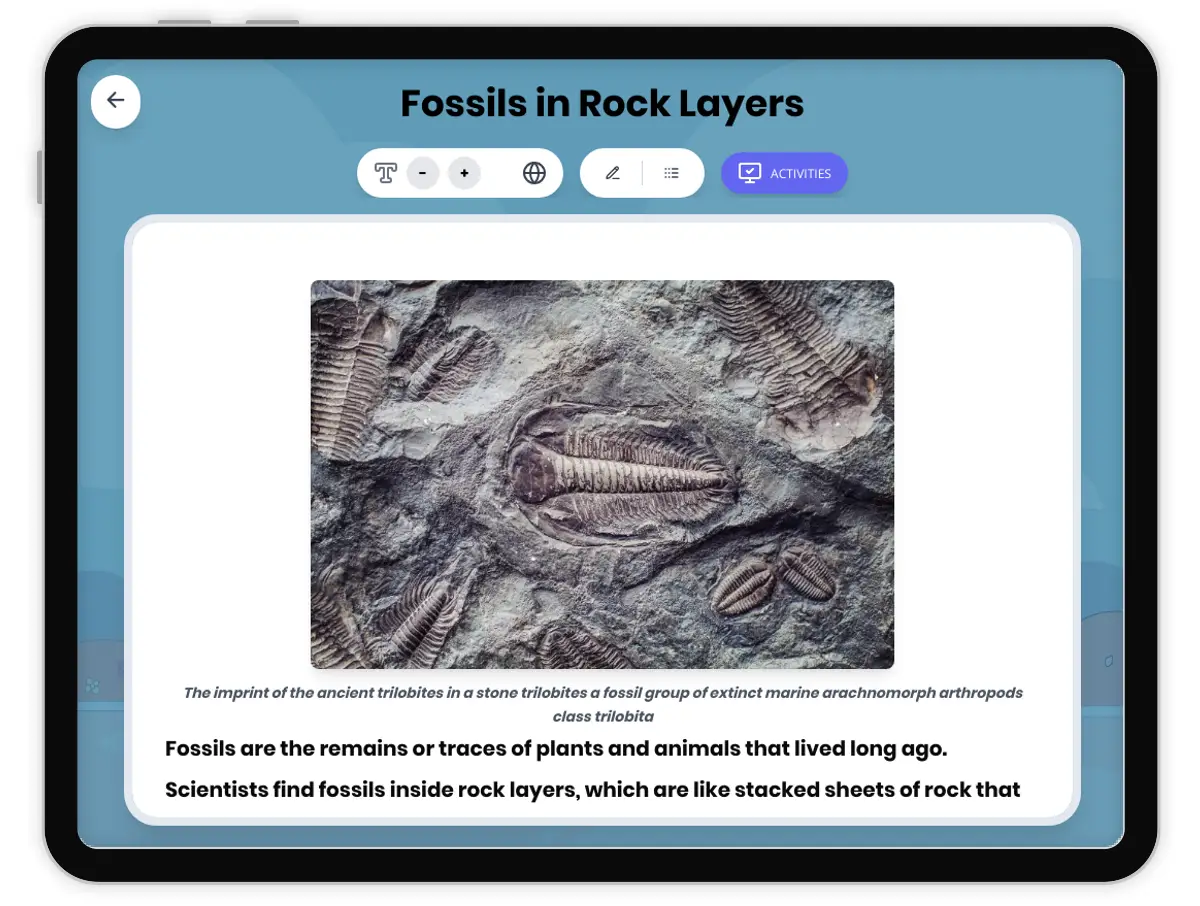Screen dimensions: 1200x906
Task: Click the italic image caption text
Action: 602,704
